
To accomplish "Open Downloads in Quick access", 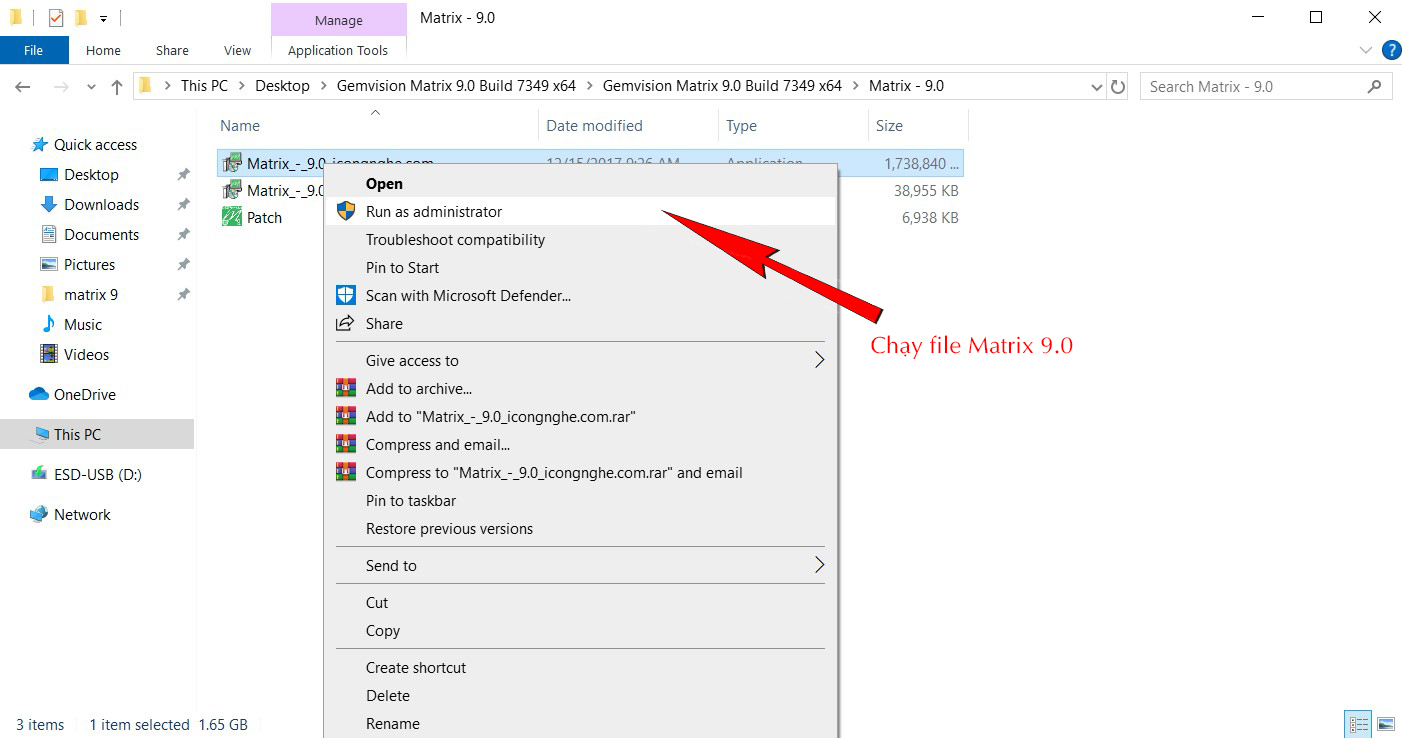I will click(101, 205).
